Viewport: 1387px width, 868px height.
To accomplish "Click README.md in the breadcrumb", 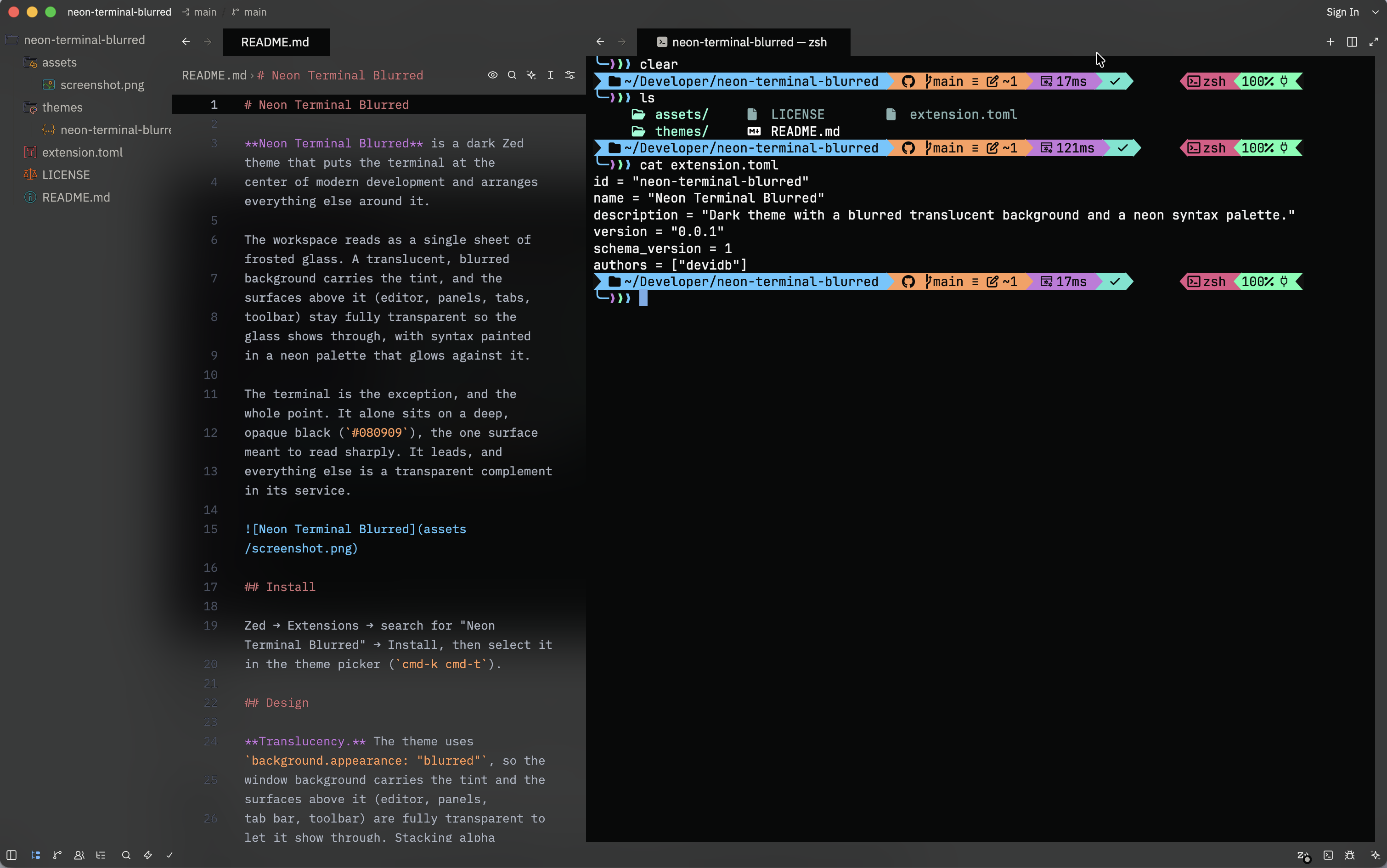I will [214, 75].
